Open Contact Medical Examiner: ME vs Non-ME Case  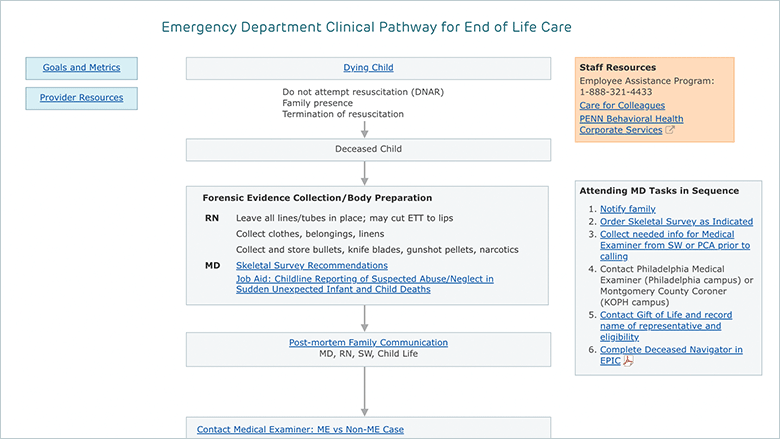[300, 430]
